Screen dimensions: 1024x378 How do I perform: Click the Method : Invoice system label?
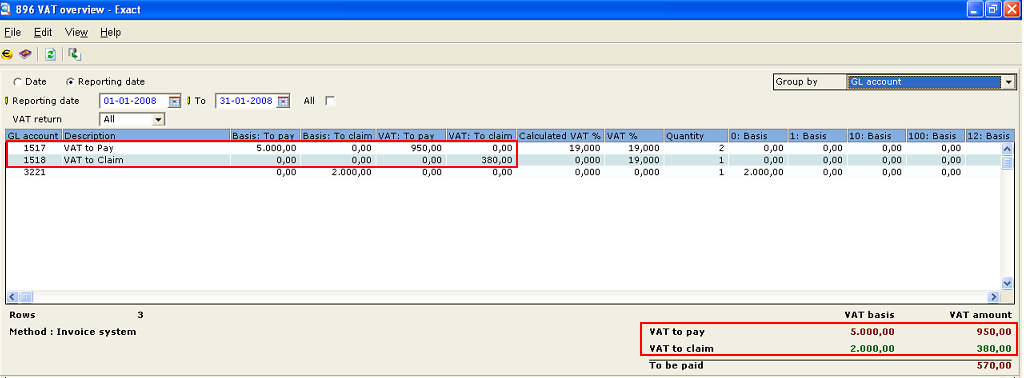point(72,332)
